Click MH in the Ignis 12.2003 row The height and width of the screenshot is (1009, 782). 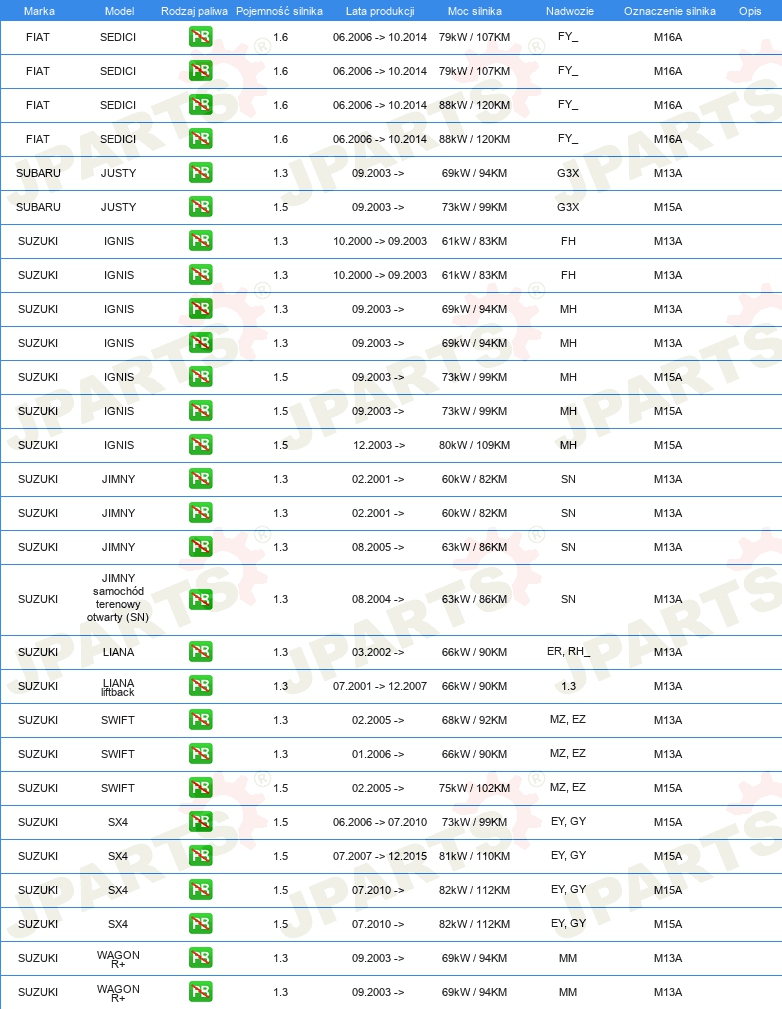(568, 445)
